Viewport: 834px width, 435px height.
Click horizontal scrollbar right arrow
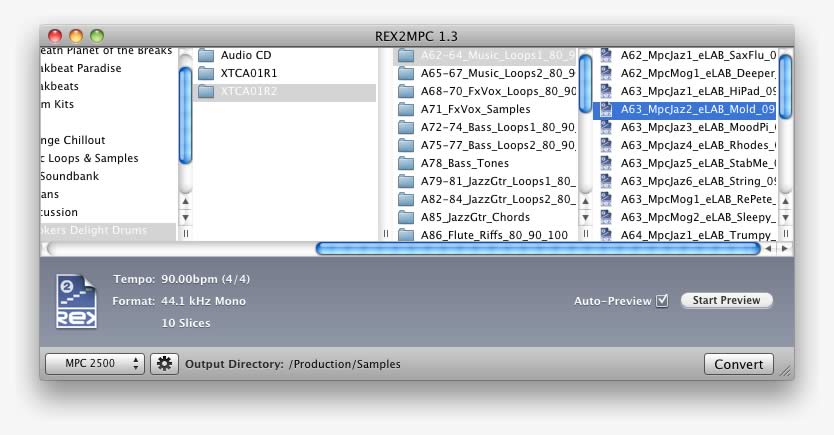[x=785, y=248]
